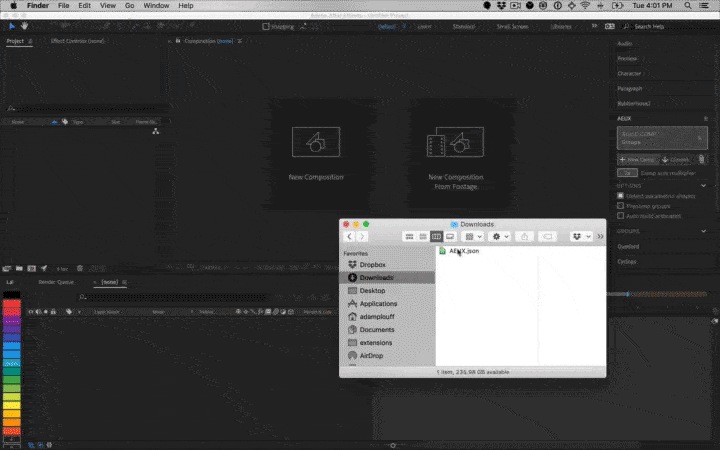
Task: Click New Composition From Footage icon
Action: 456,142
